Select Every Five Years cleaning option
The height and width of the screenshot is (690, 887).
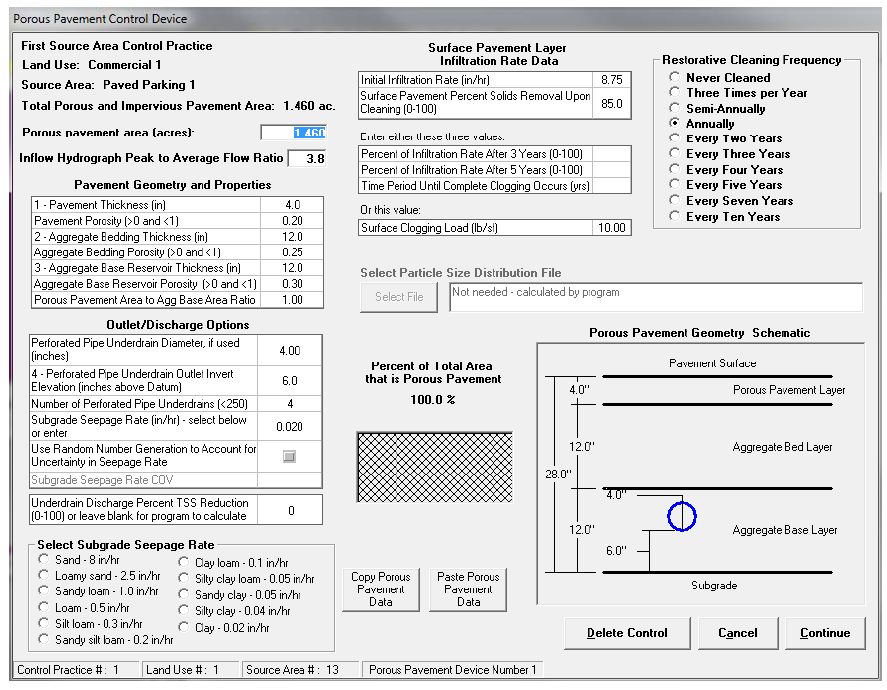coord(676,185)
